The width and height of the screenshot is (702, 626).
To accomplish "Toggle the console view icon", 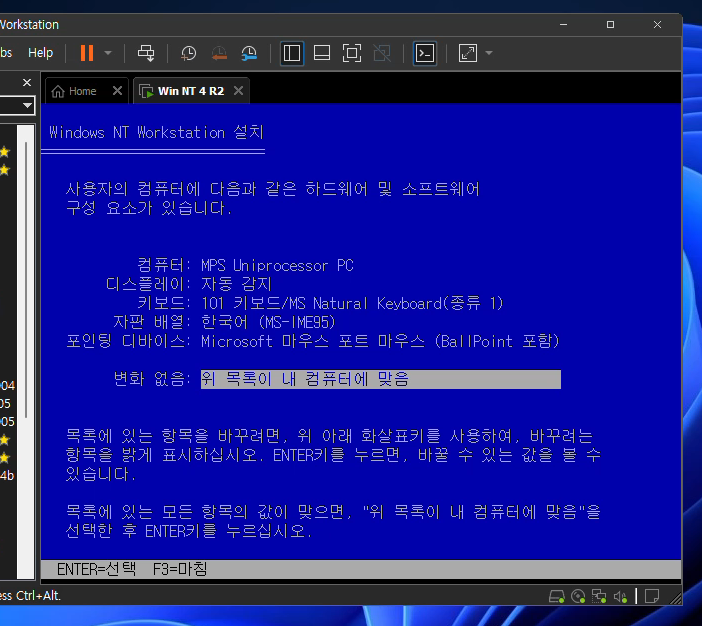I will tap(424, 53).
